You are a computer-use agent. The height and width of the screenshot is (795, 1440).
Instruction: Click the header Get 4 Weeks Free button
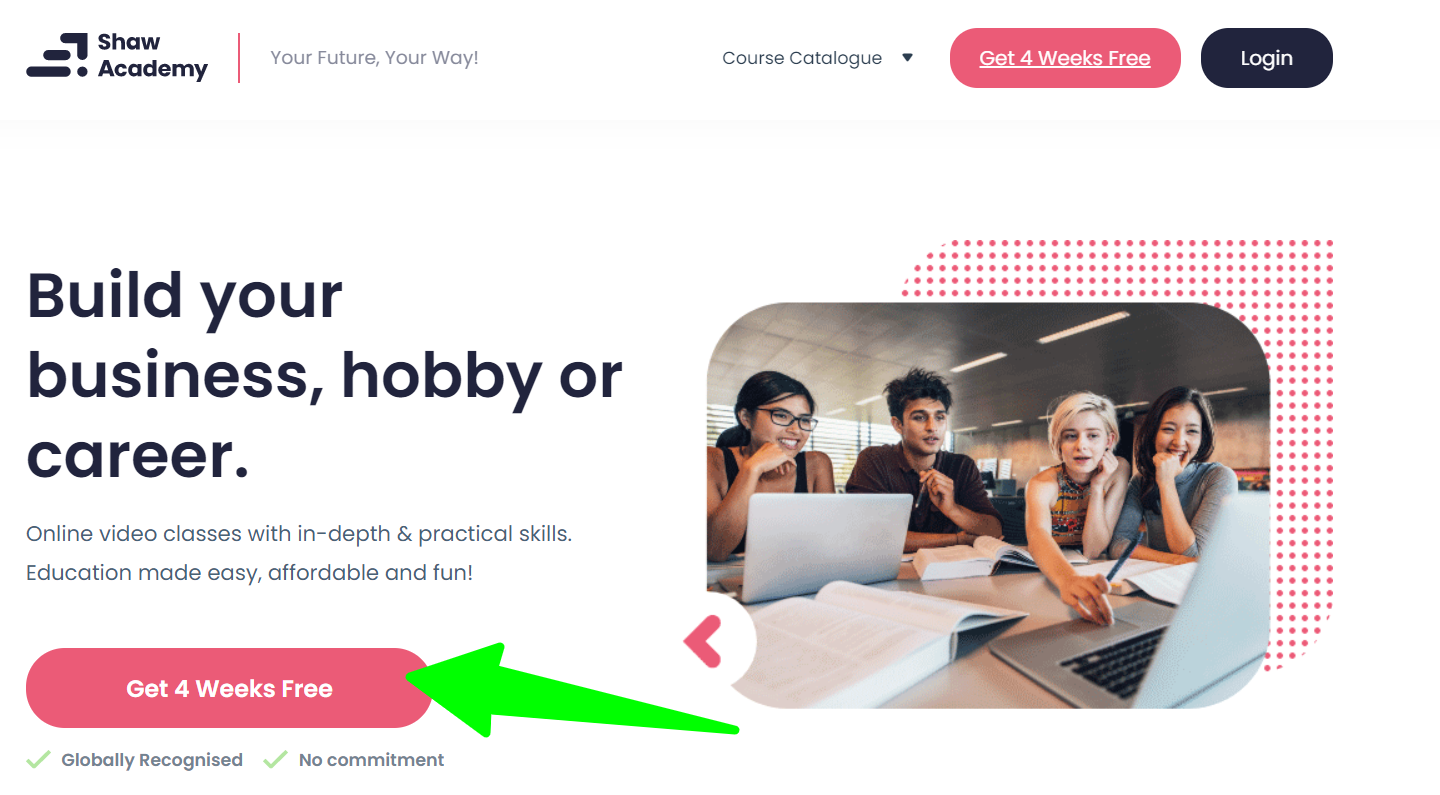(x=1065, y=58)
